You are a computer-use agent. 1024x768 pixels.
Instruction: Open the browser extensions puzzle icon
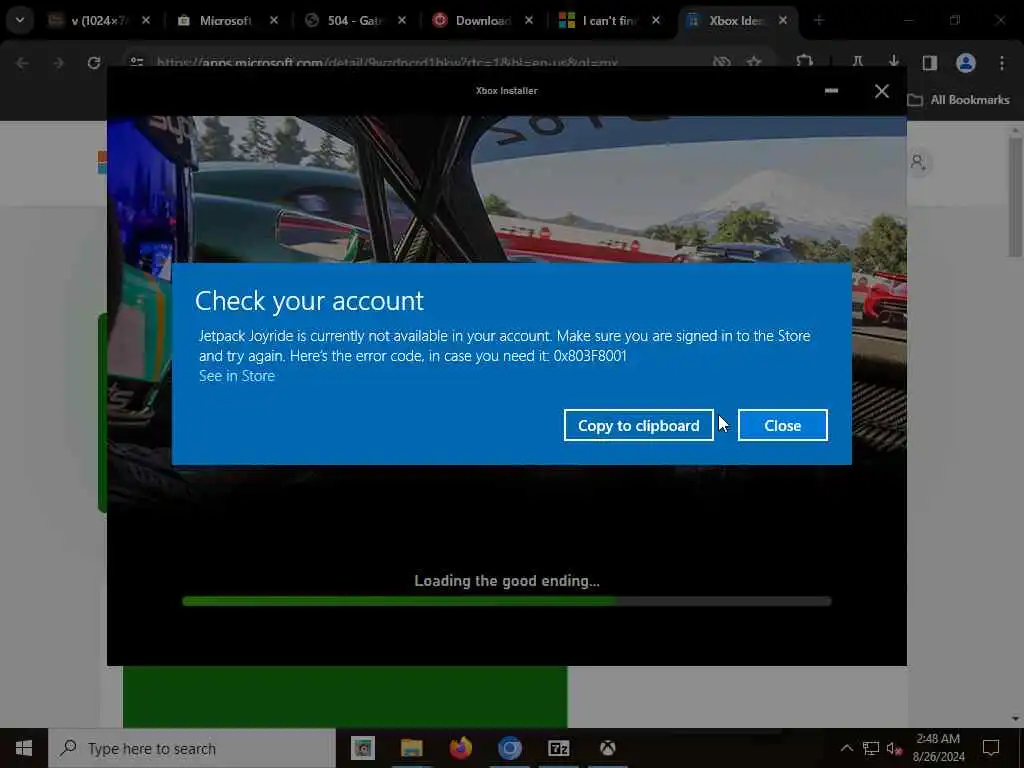[x=805, y=62]
